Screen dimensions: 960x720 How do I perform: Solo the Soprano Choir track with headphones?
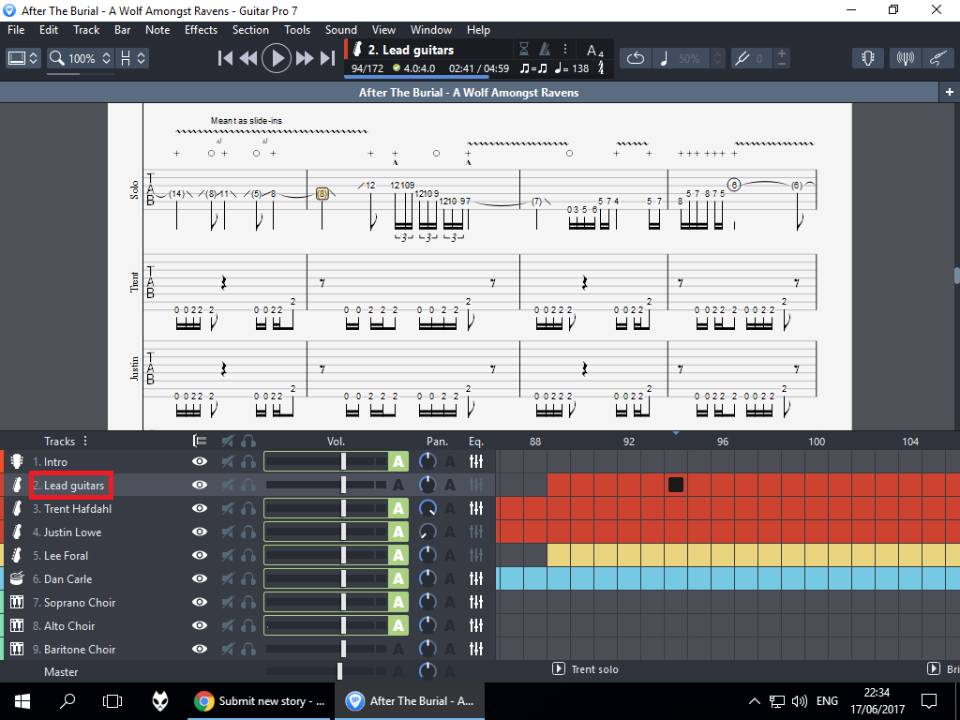tap(248, 602)
